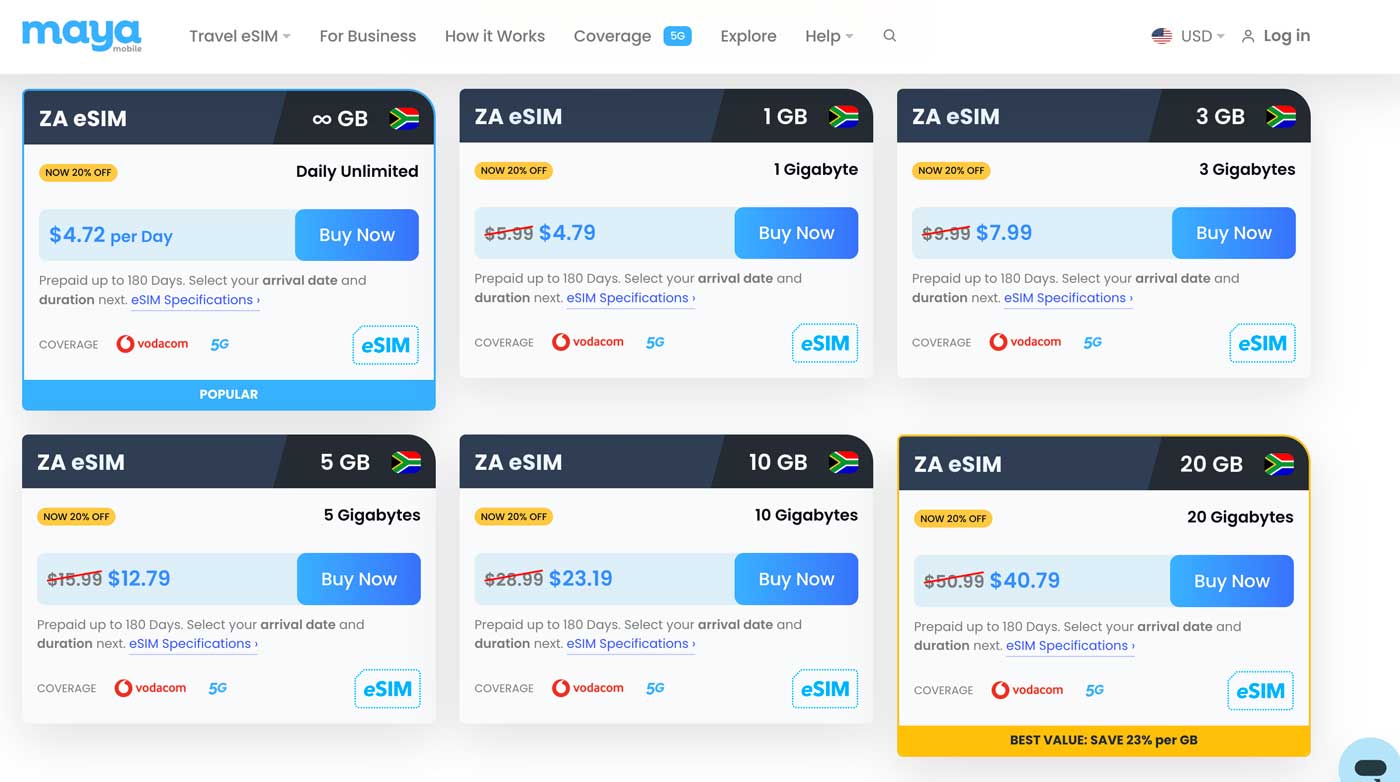Click the eSIM badge on the Unlimited plan
Viewport: 1400px width, 782px height.
tap(385, 345)
